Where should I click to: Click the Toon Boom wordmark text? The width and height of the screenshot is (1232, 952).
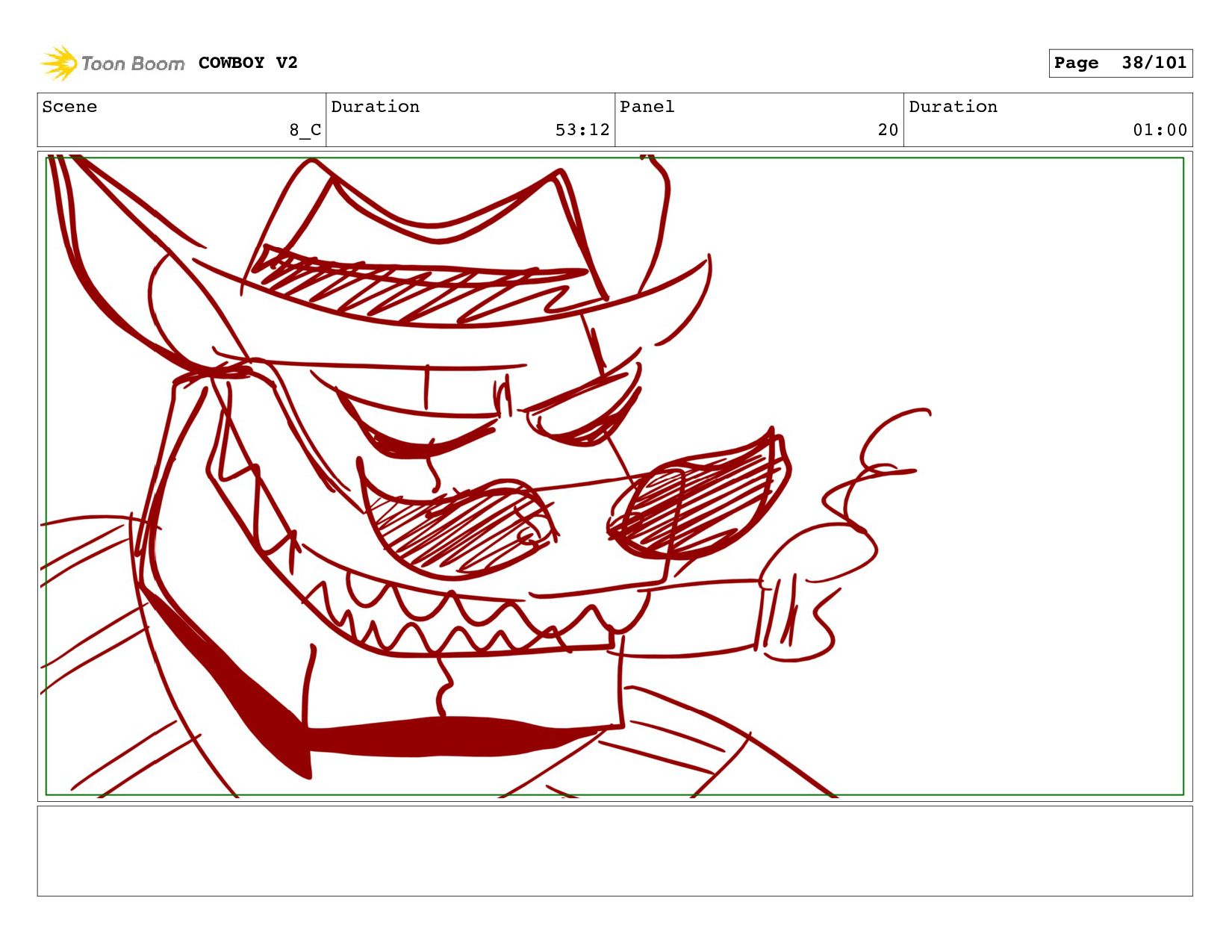pos(132,63)
